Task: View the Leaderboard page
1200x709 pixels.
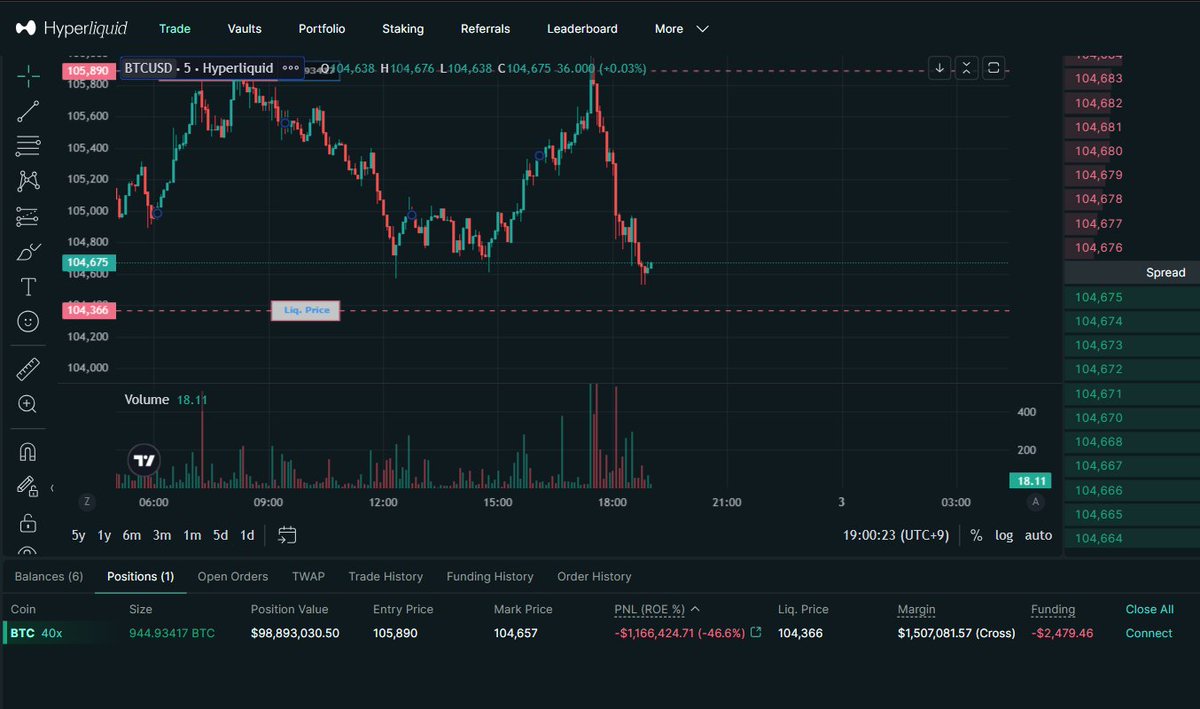Action: pyautogui.click(x=582, y=29)
